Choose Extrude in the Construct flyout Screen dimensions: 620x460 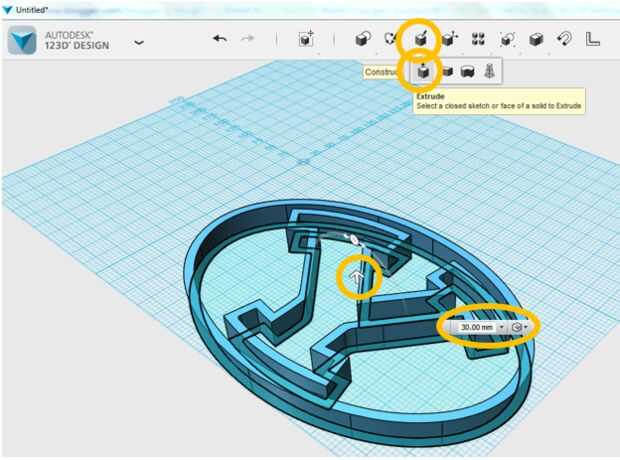[x=423, y=72]
